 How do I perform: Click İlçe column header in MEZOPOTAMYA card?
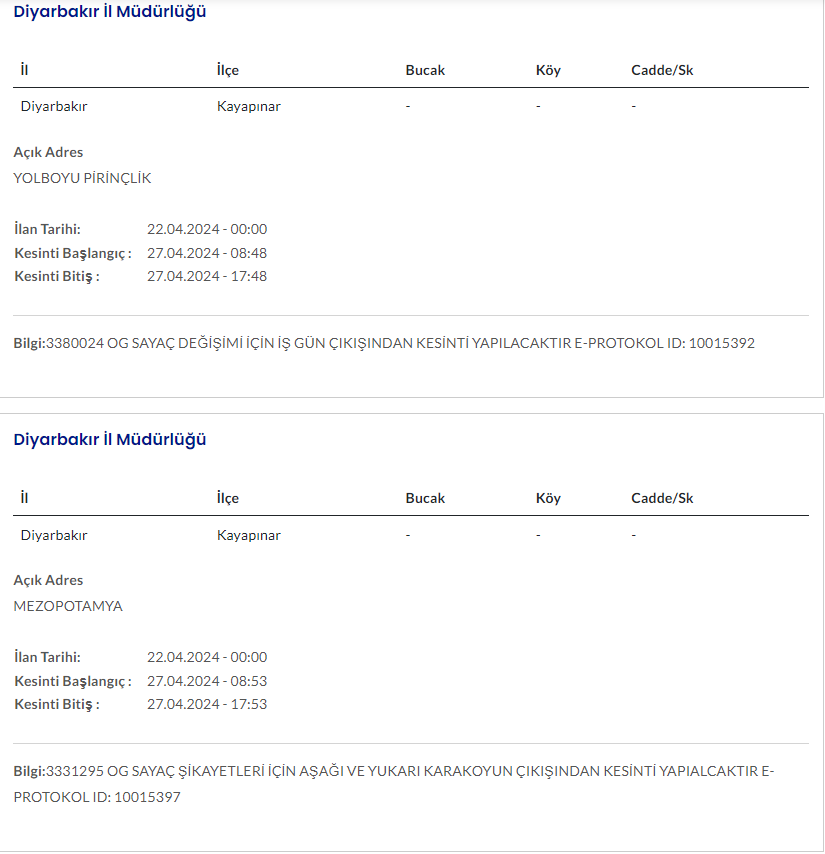point(228,498)
